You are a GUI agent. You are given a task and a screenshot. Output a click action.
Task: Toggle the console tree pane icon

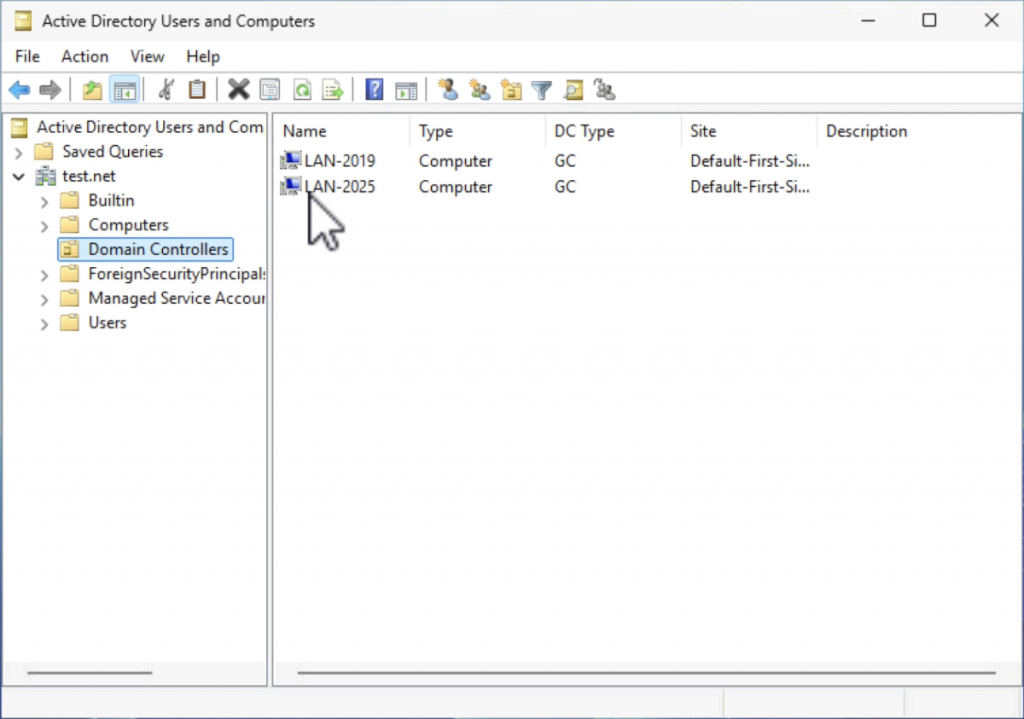click(124, 90)
